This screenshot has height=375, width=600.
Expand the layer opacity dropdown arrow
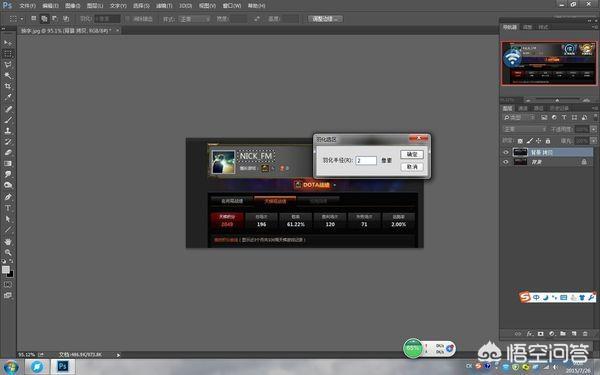click(x=593, y=129)
